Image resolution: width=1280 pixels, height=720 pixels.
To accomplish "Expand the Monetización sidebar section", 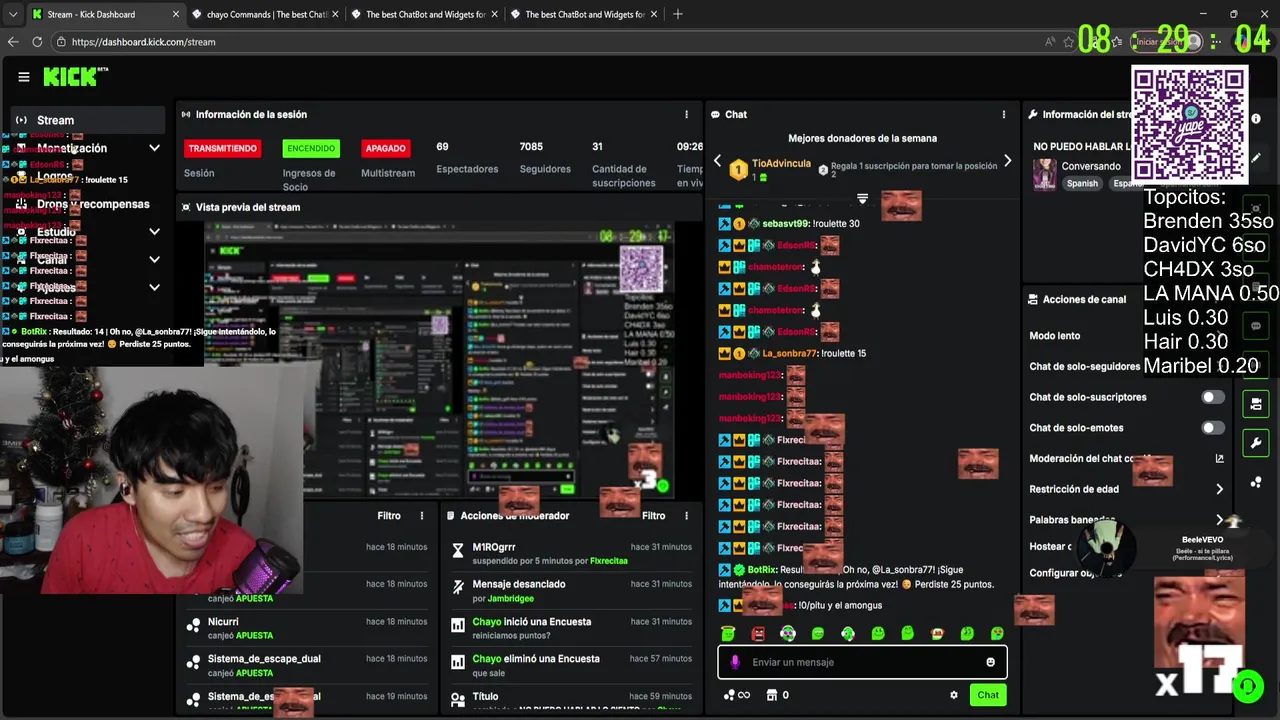I will click(x=154, y=148).
